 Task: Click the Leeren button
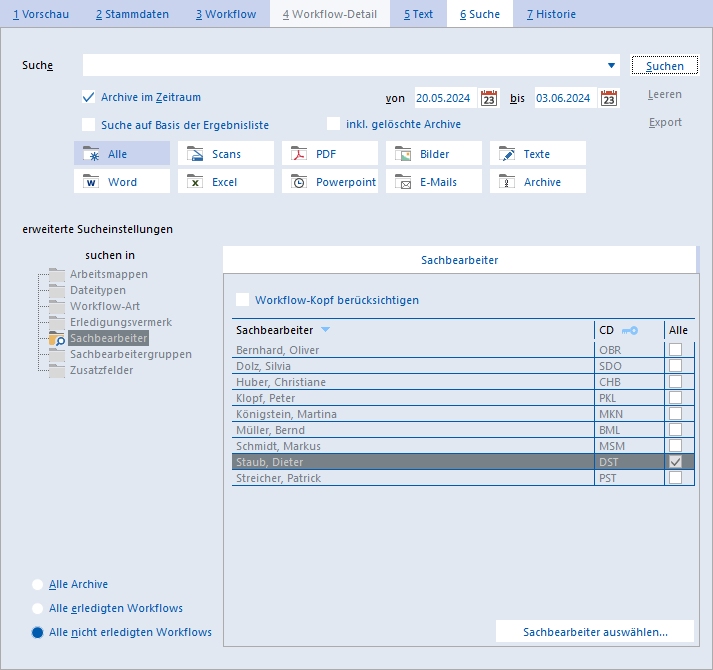point(665,94)
